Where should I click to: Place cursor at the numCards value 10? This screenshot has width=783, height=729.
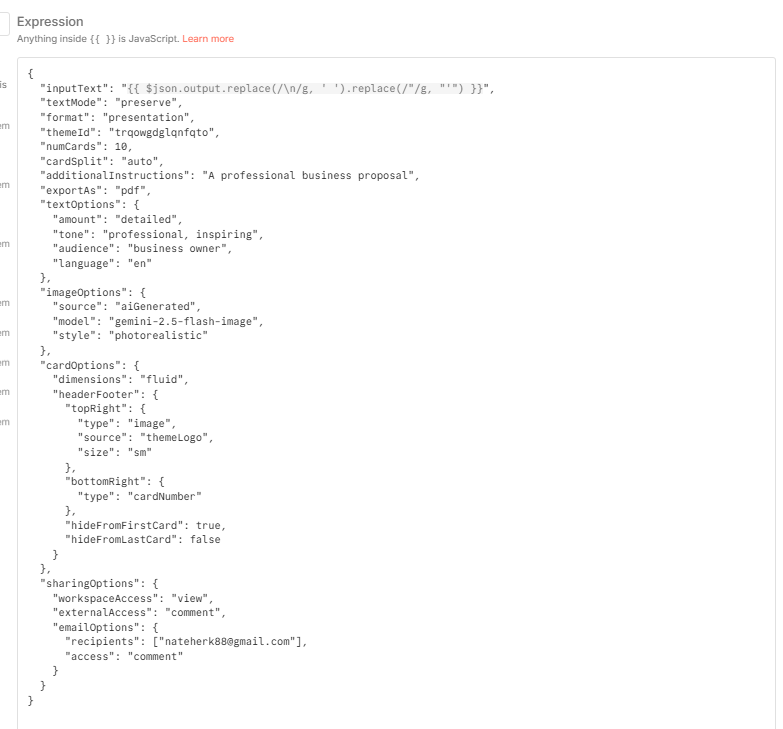point(121,147)
